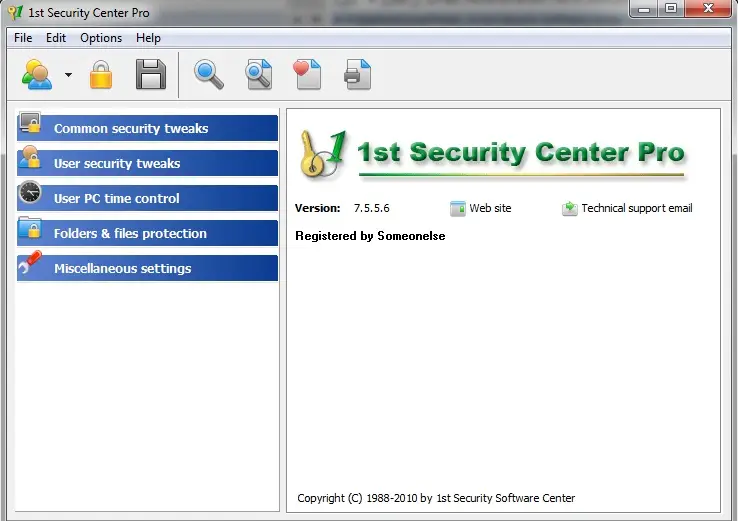Click the heart document favorites icon
738x521 pixels.
coord(307,74)
